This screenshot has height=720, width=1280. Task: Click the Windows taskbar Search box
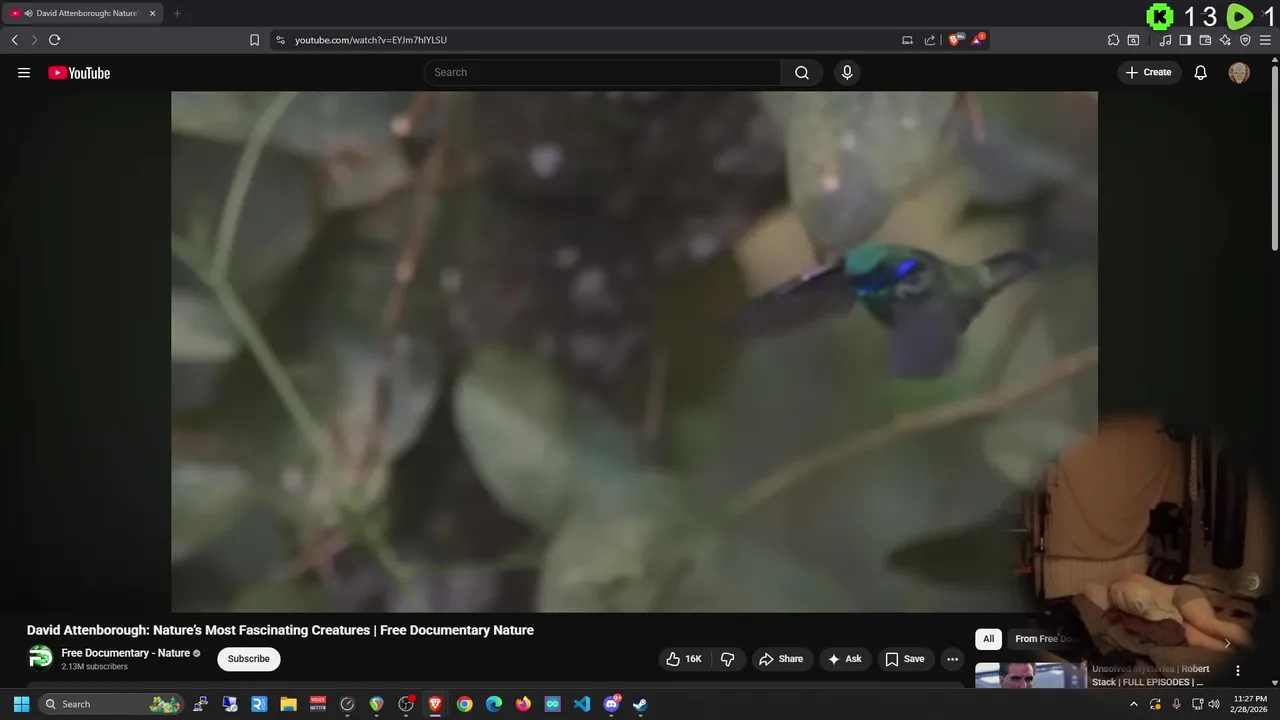click(x=112, y=704)
